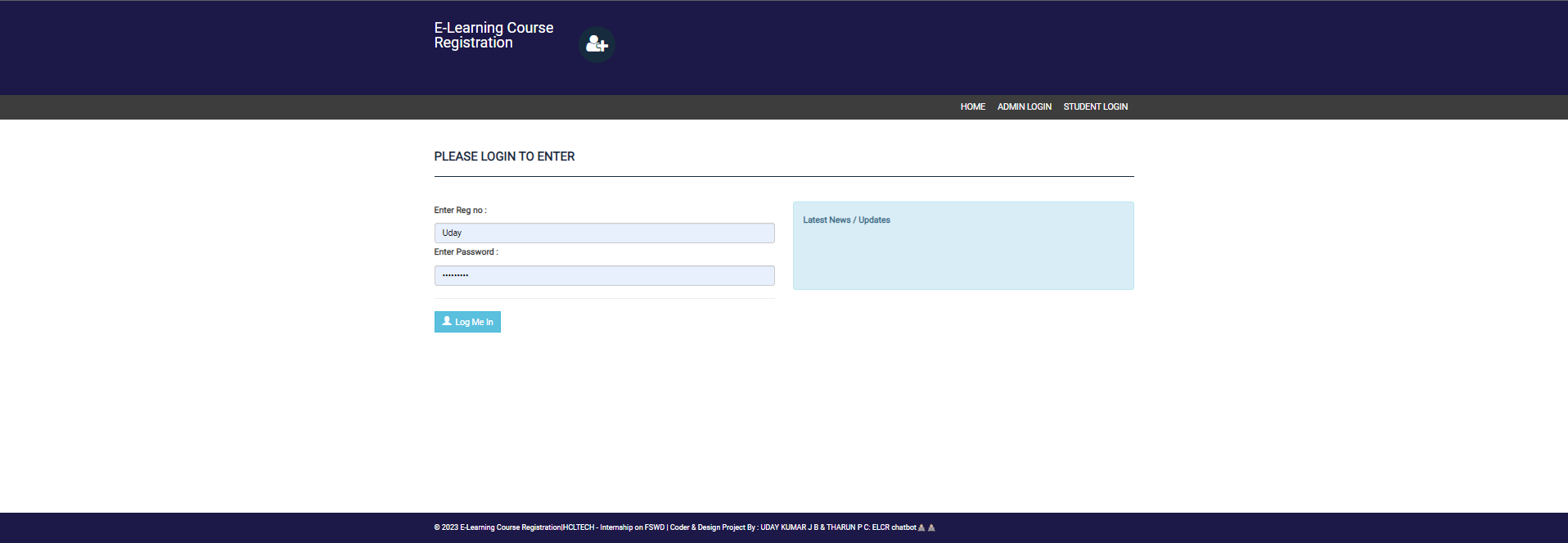
Task: Click the Enter Password label
Action: [466, 252]
